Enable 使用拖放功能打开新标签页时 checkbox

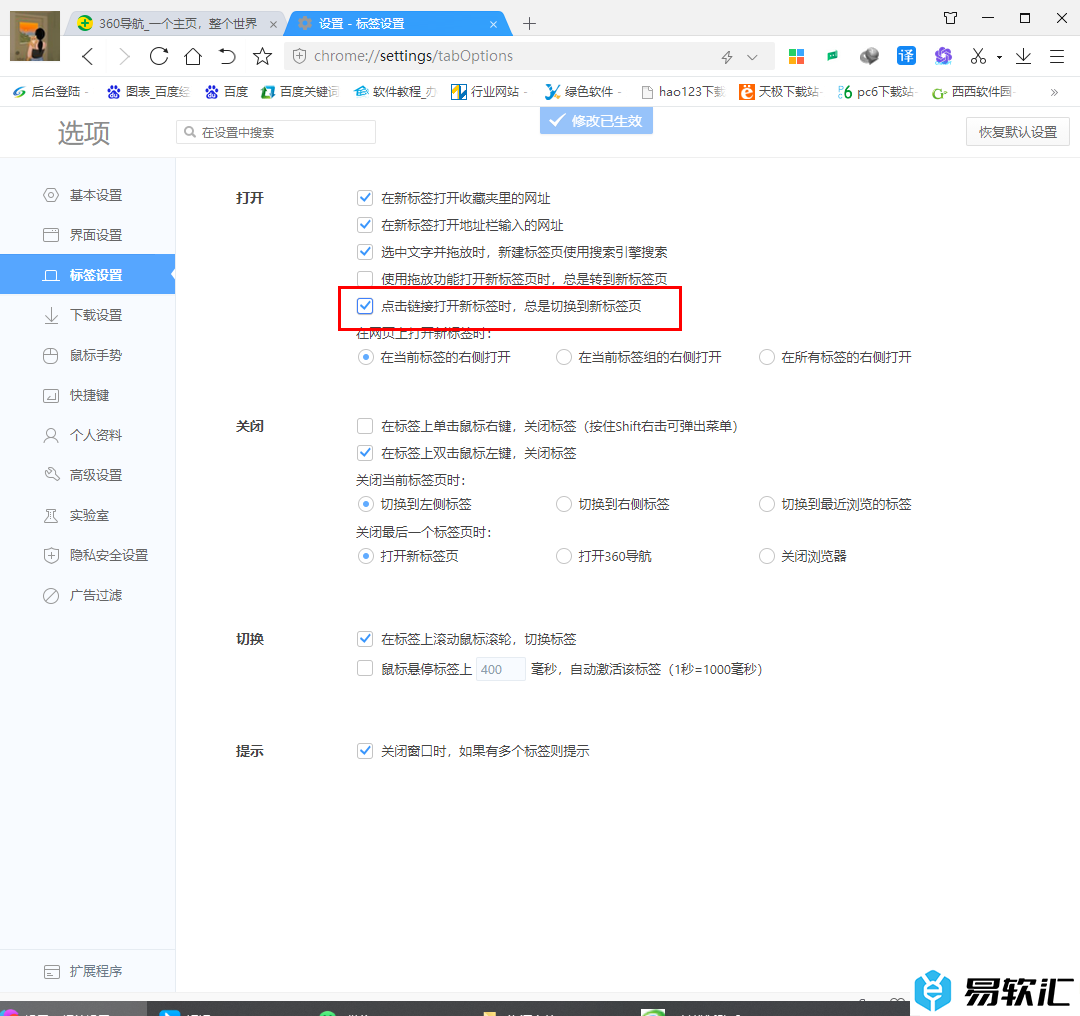tap(365, 279)
